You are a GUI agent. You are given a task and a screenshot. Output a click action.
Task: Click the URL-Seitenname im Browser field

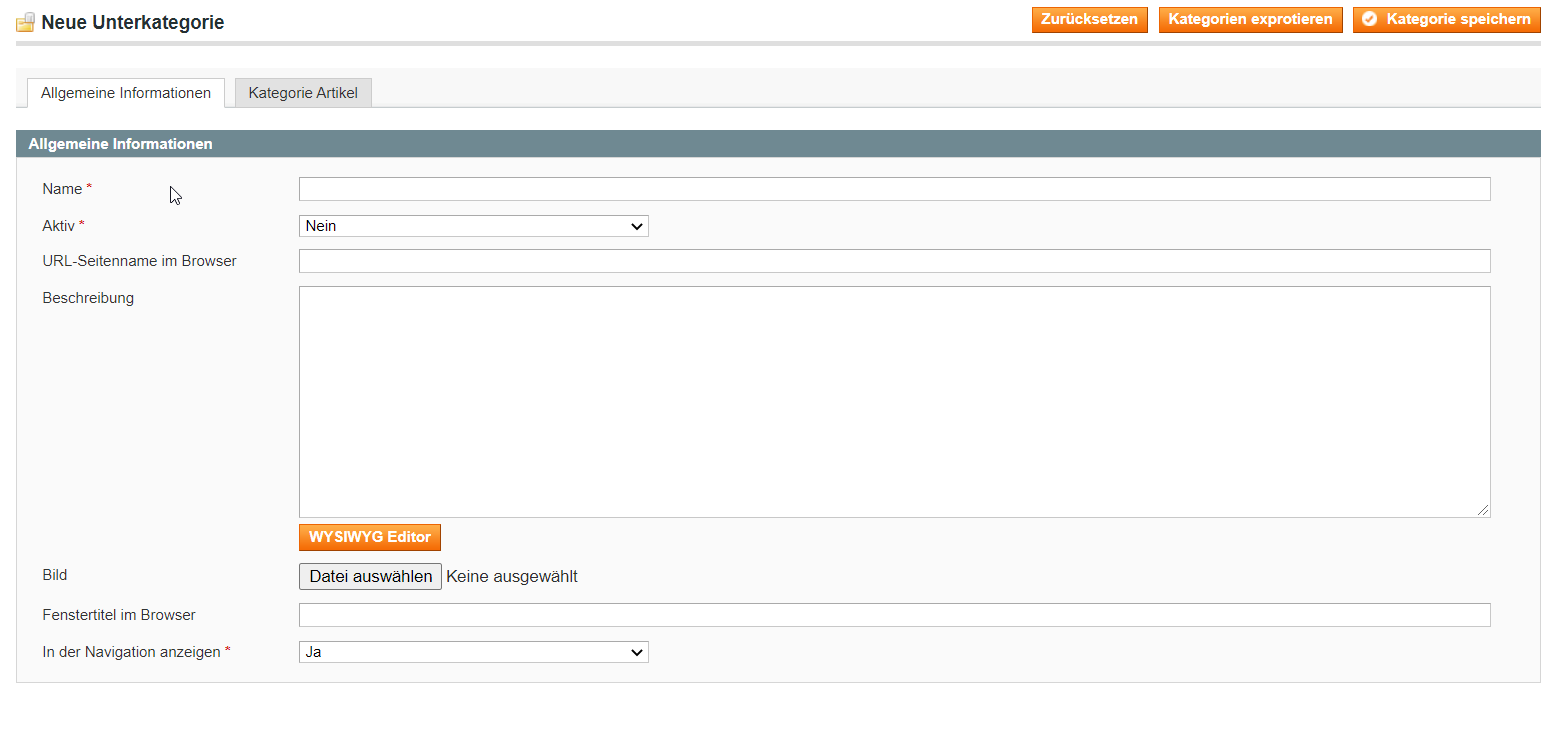point(894,261)
